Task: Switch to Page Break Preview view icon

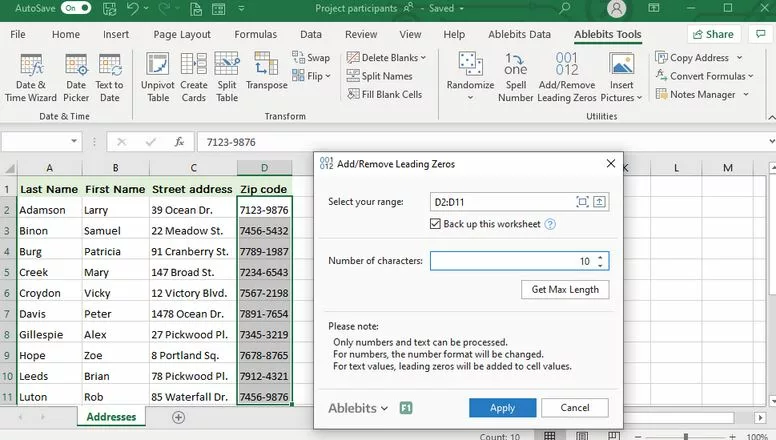Action: coord(614,436)
